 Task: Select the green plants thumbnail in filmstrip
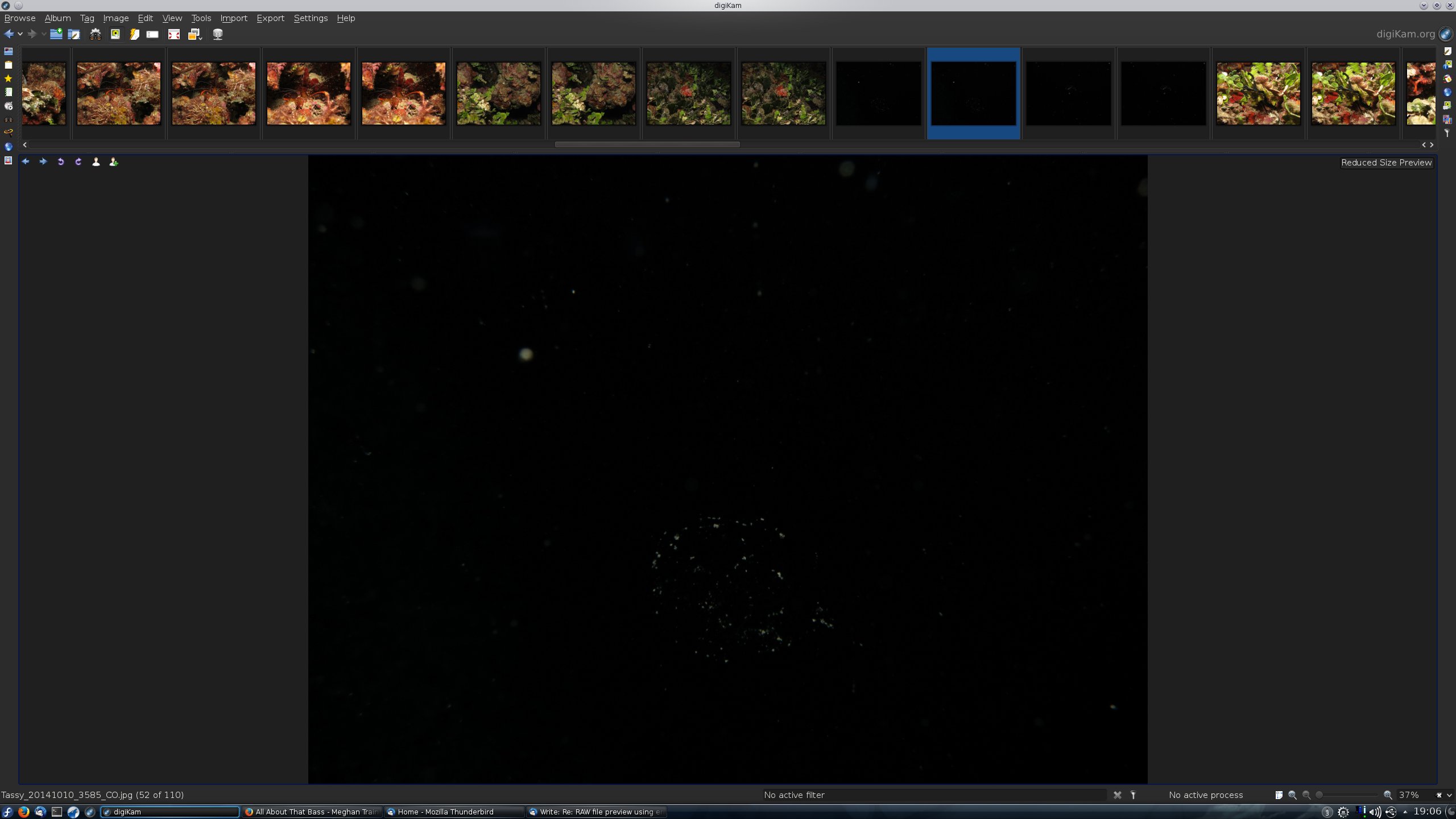[1258, 93]
